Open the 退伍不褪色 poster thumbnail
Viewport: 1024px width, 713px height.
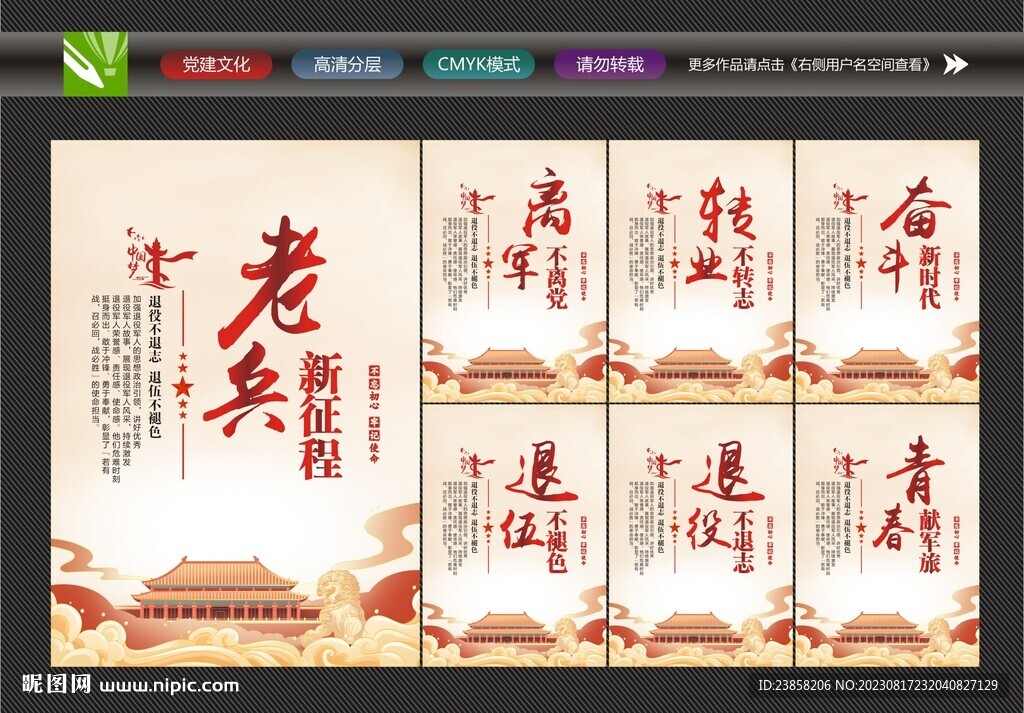tap(515, 535)
